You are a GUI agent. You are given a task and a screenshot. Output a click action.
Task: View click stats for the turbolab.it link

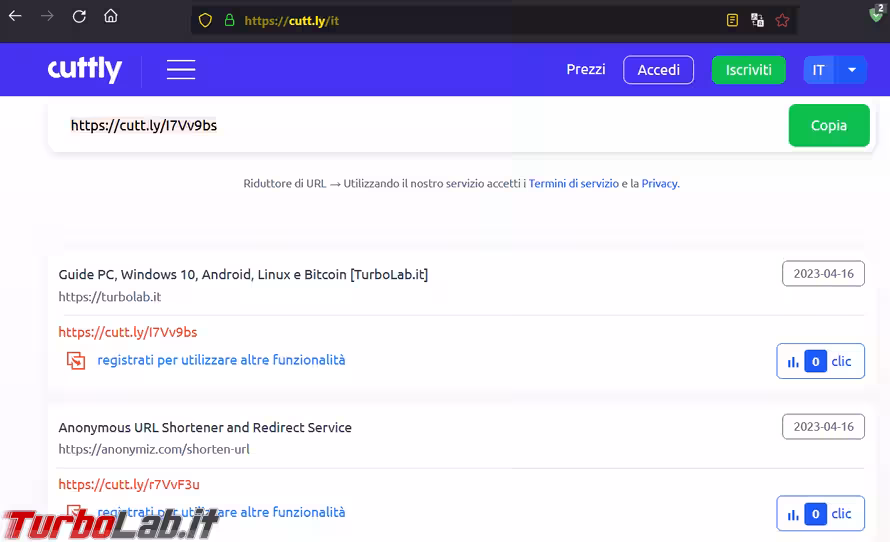[820, 361]
